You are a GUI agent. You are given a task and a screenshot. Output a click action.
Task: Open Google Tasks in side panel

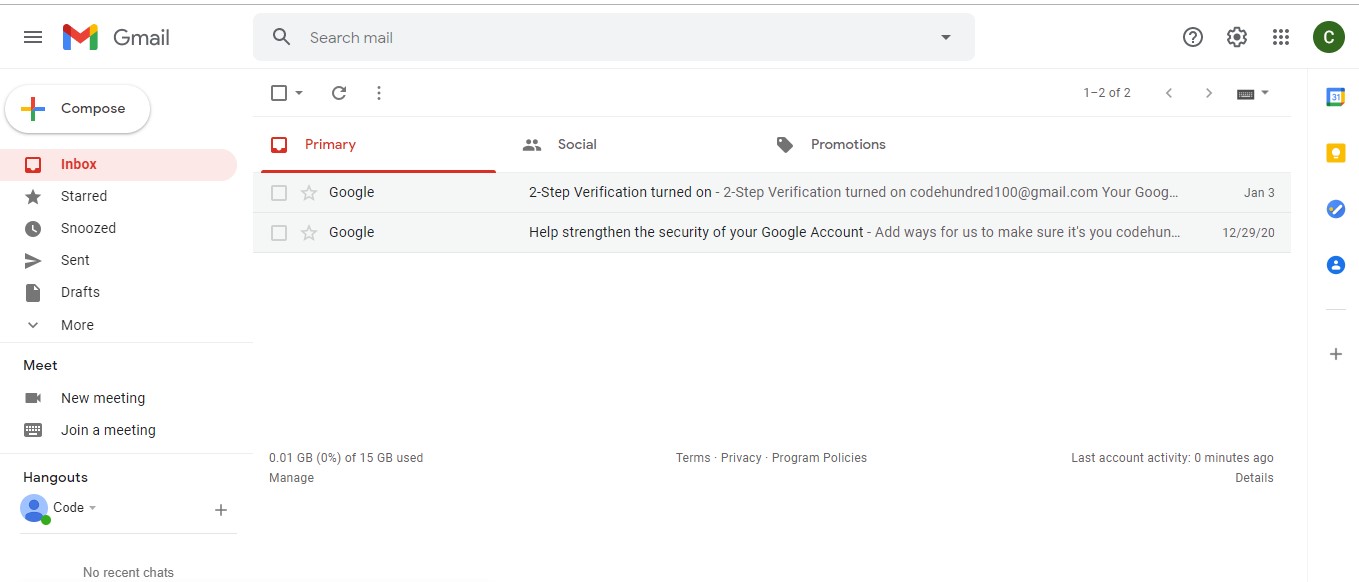1335,209
